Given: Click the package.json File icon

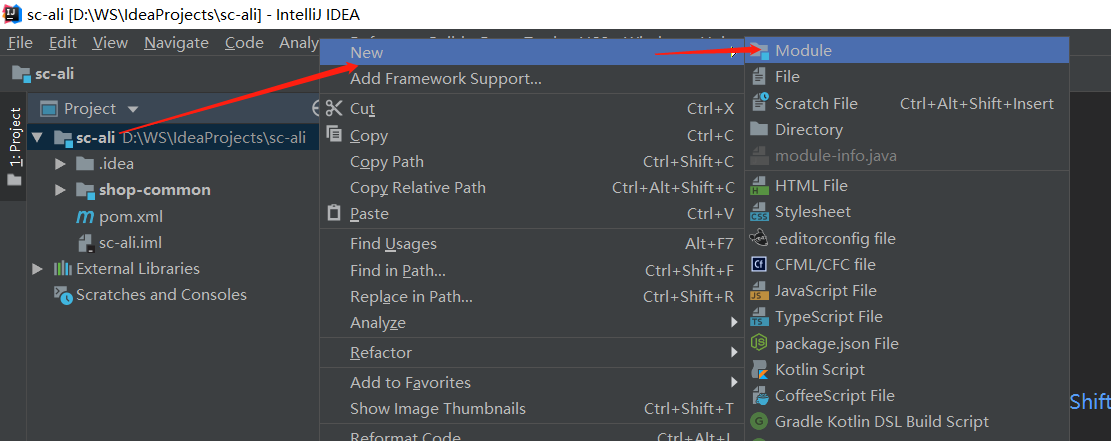Looking at the screenshot, I should [x=760, y=343].
